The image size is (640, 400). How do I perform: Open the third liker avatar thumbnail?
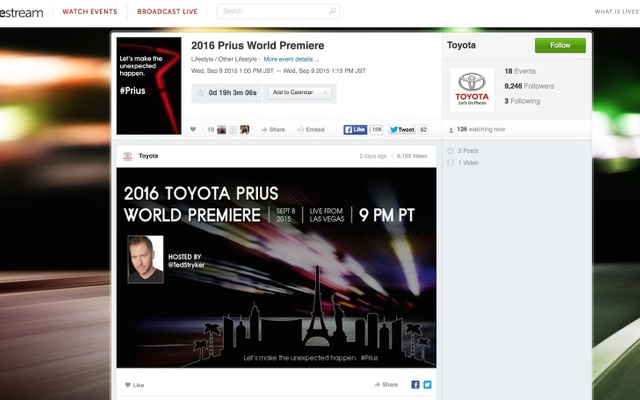pyautogui.click(x=244, y=130)
